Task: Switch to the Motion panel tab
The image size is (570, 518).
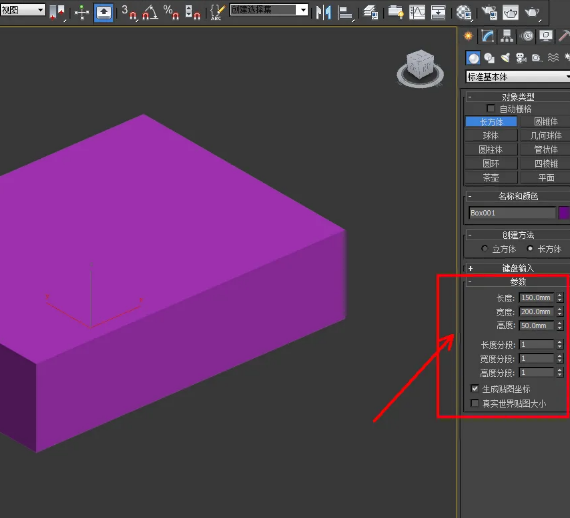Action: pos(526,36)
